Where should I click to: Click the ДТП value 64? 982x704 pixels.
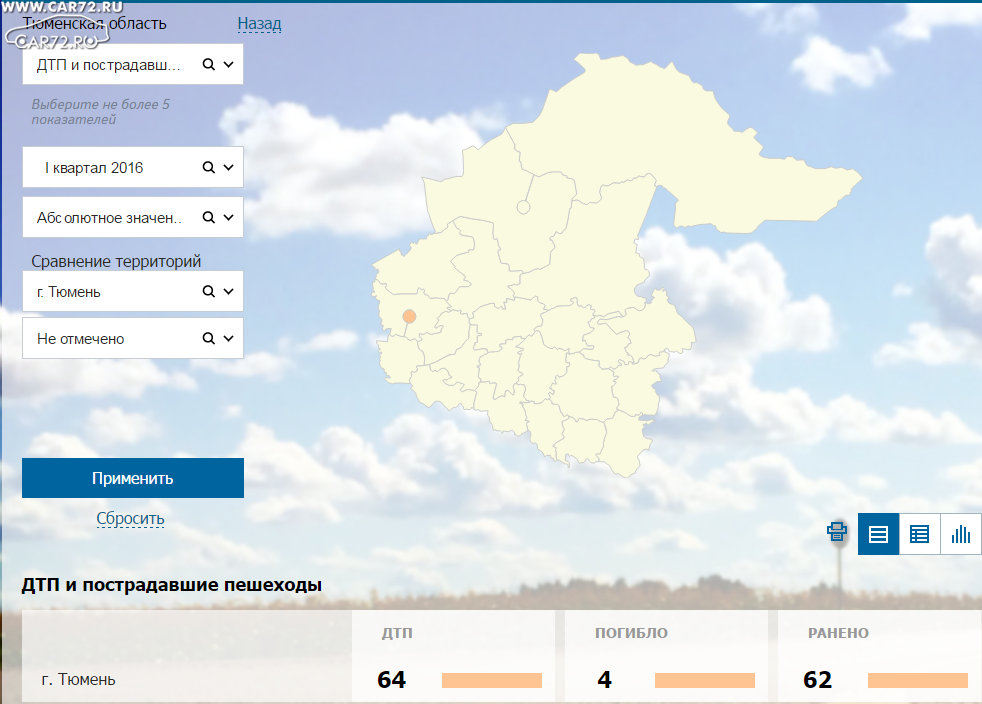391,680
